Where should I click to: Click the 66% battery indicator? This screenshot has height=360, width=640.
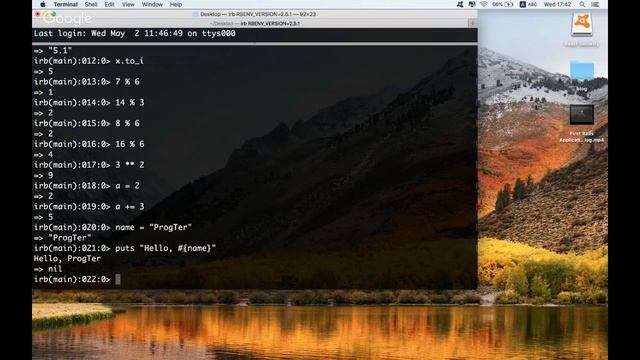click(x=502, y=4)
